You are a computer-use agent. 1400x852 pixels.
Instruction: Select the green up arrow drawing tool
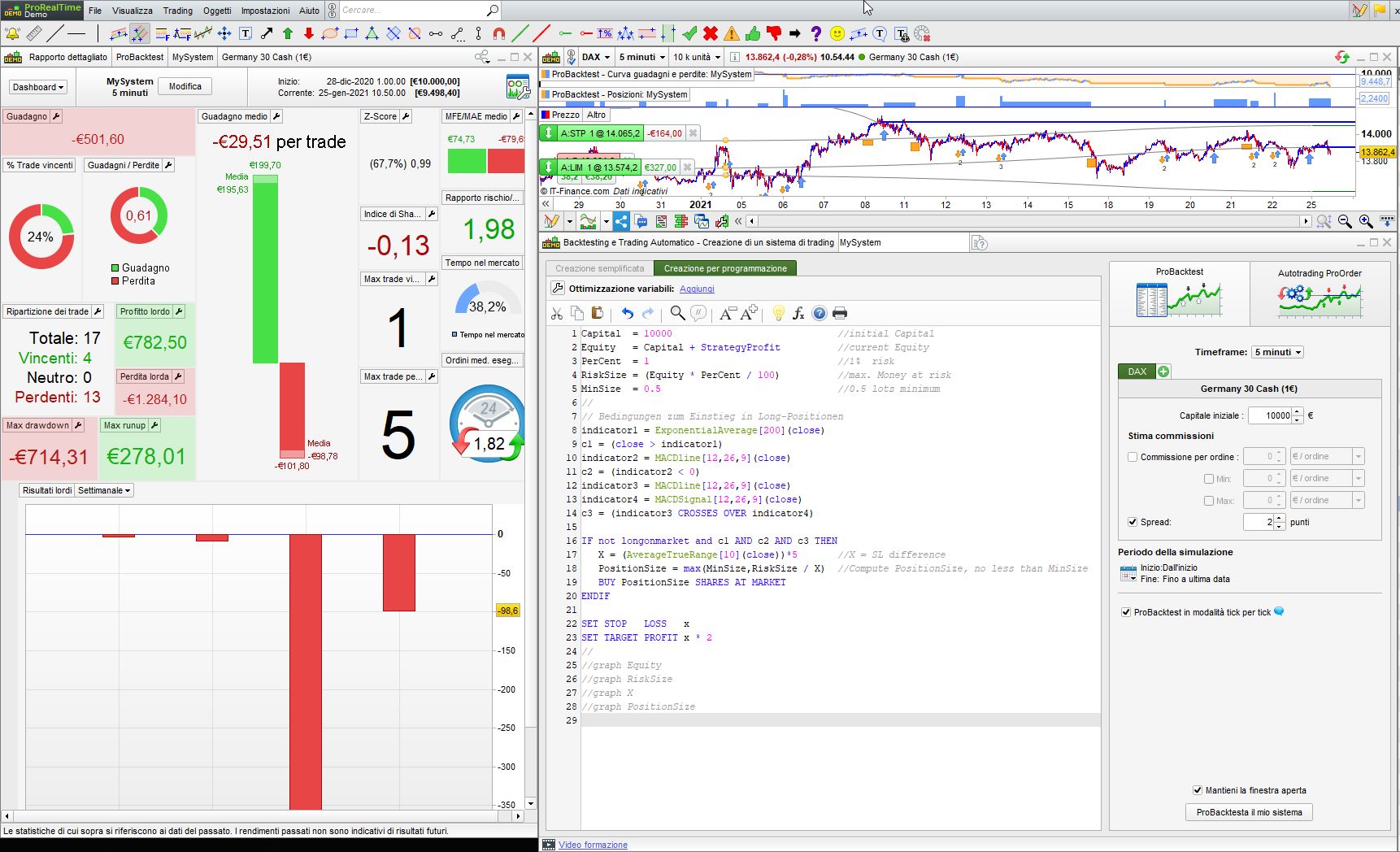[x=288, y=34]
